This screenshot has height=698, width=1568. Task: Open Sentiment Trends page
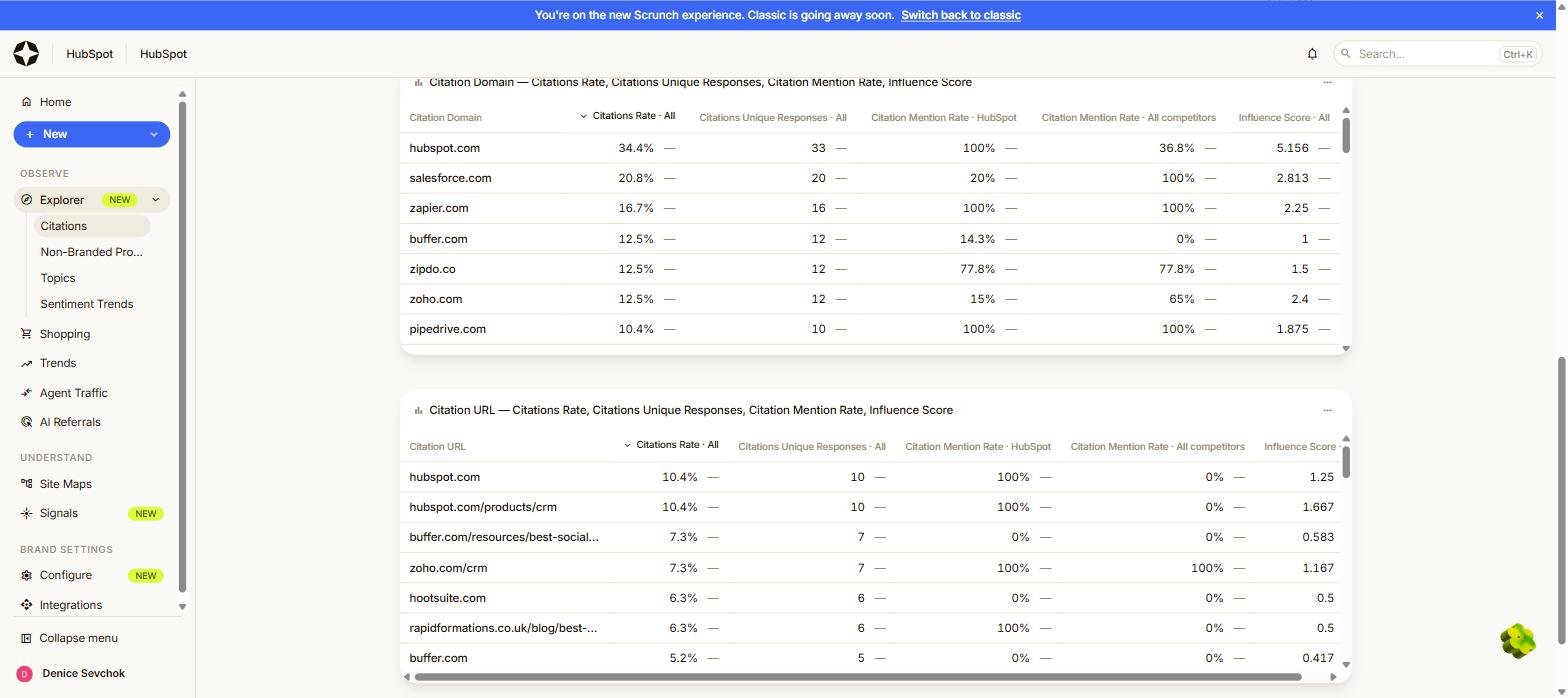pos(87,304)
